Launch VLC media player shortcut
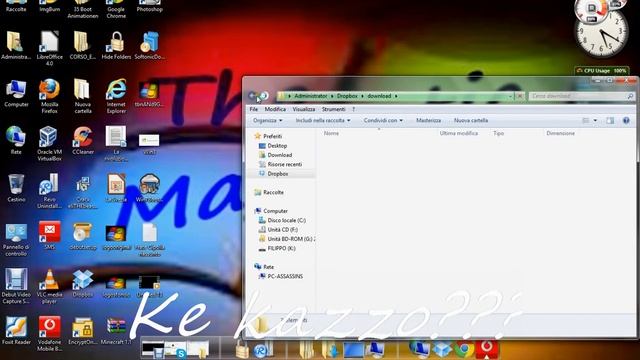Screen dimensions: 640x360 (49, 286)
